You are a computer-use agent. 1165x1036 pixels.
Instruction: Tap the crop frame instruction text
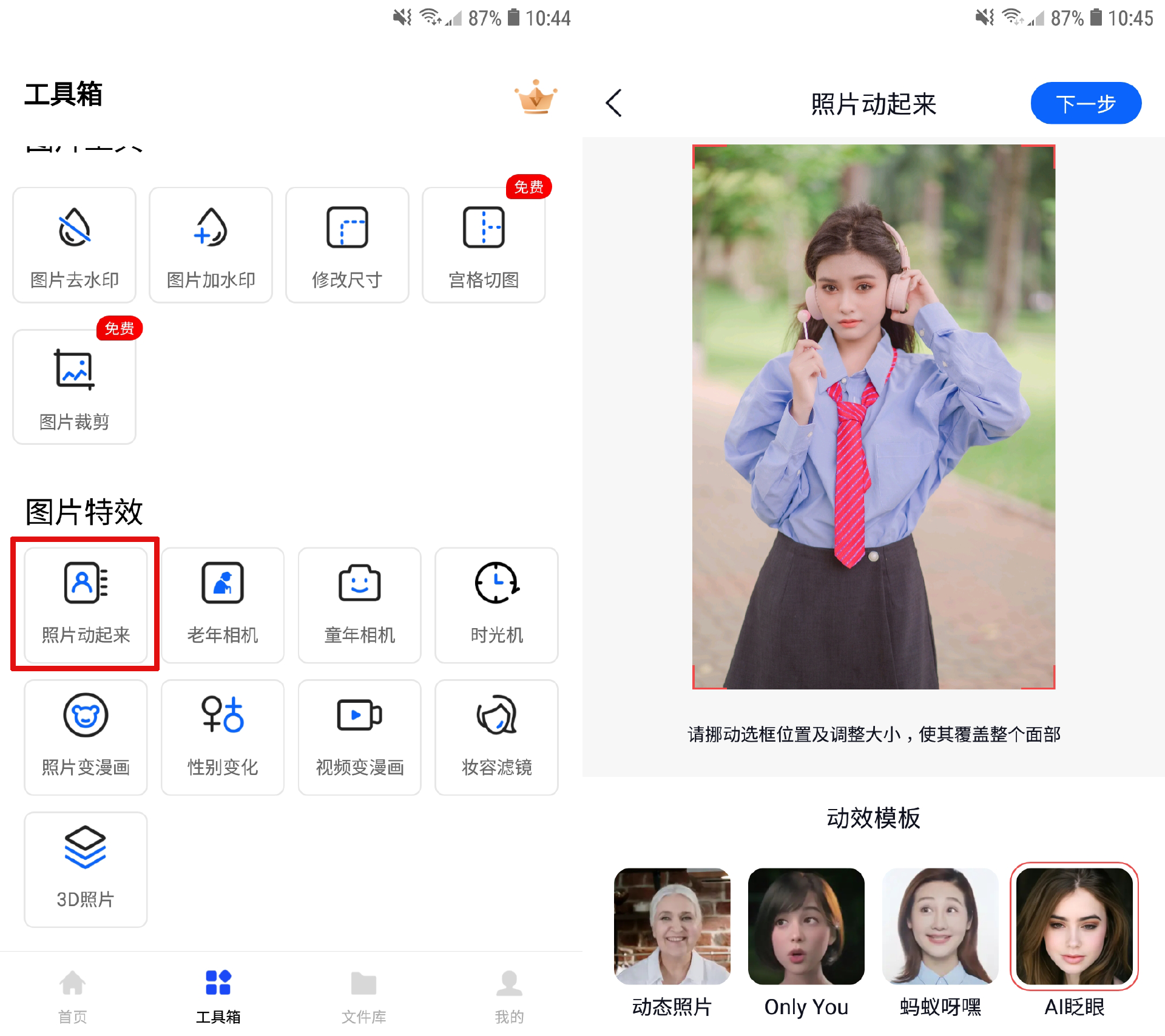pyautogui.click(x=874, y=734)
